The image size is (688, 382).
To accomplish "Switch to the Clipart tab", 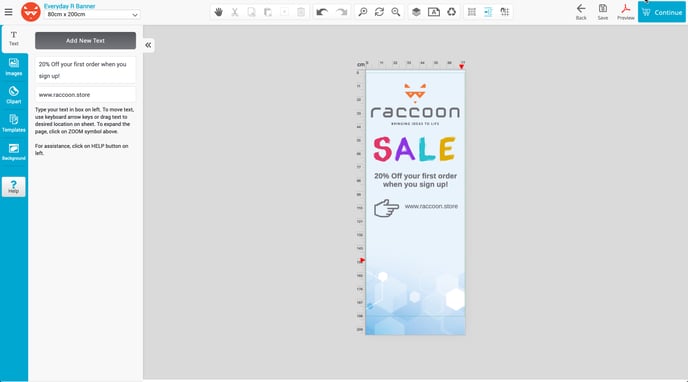I will click(x=14, y=95).
